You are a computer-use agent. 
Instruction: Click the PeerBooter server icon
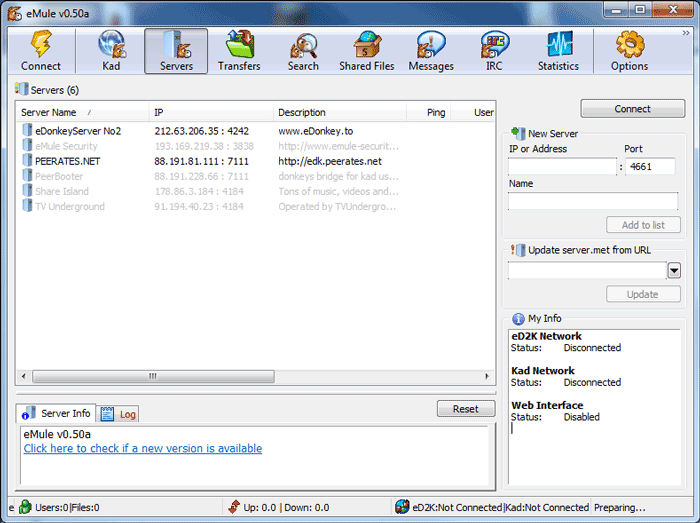point(27,176)
